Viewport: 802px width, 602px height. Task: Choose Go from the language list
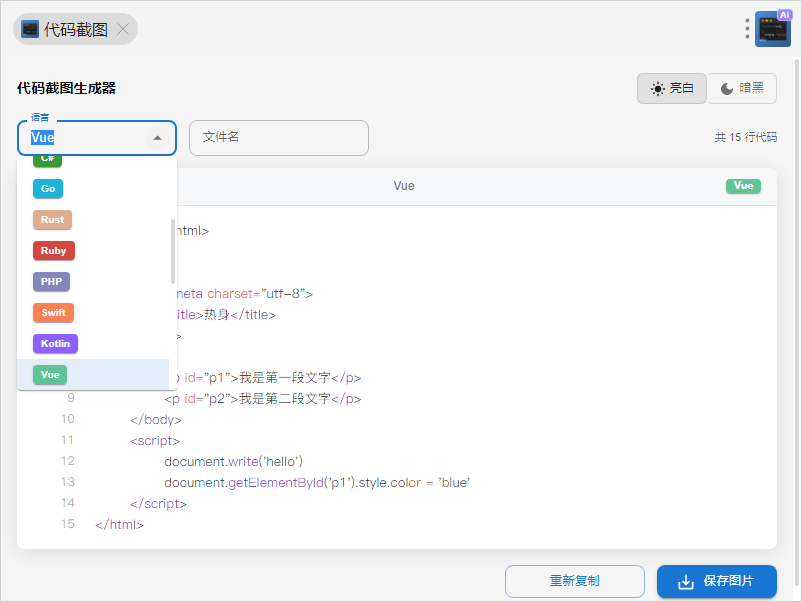tap(47, 188)
